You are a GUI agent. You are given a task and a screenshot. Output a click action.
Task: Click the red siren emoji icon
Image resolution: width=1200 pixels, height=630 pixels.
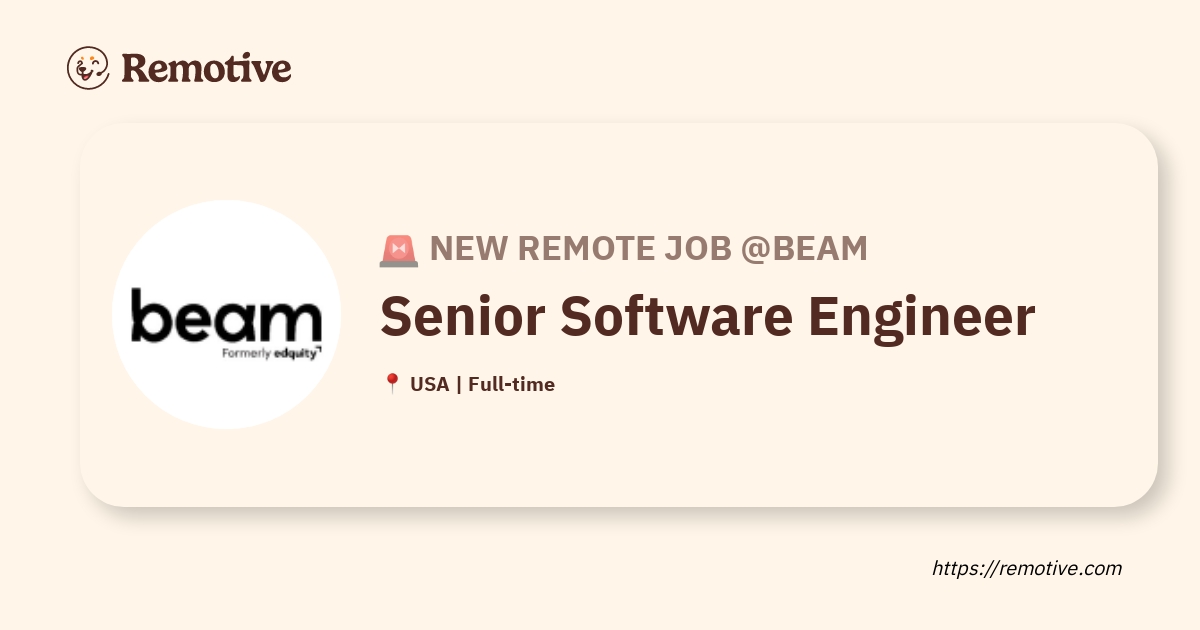399,250
